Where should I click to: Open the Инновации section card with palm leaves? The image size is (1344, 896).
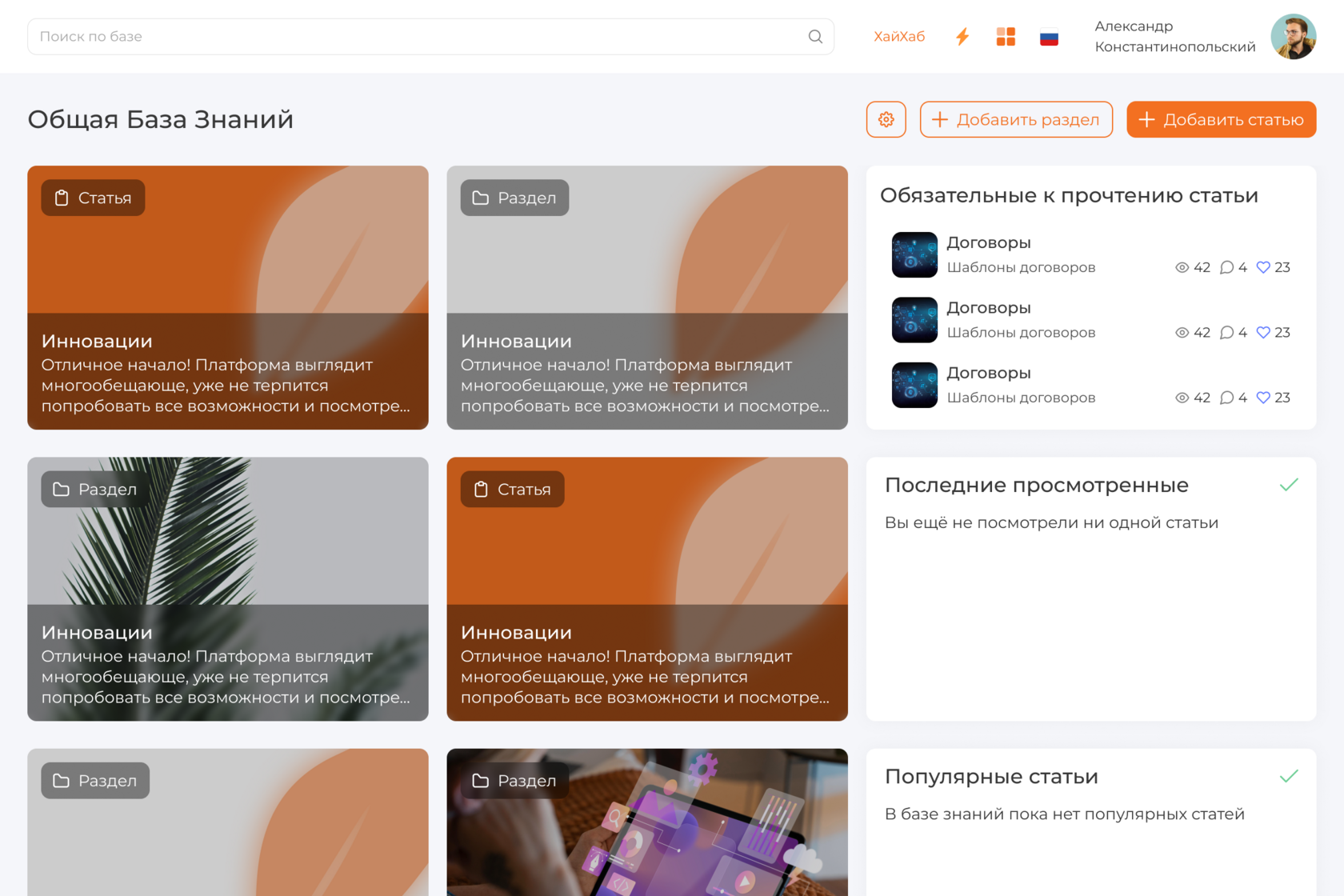(228, 589)
